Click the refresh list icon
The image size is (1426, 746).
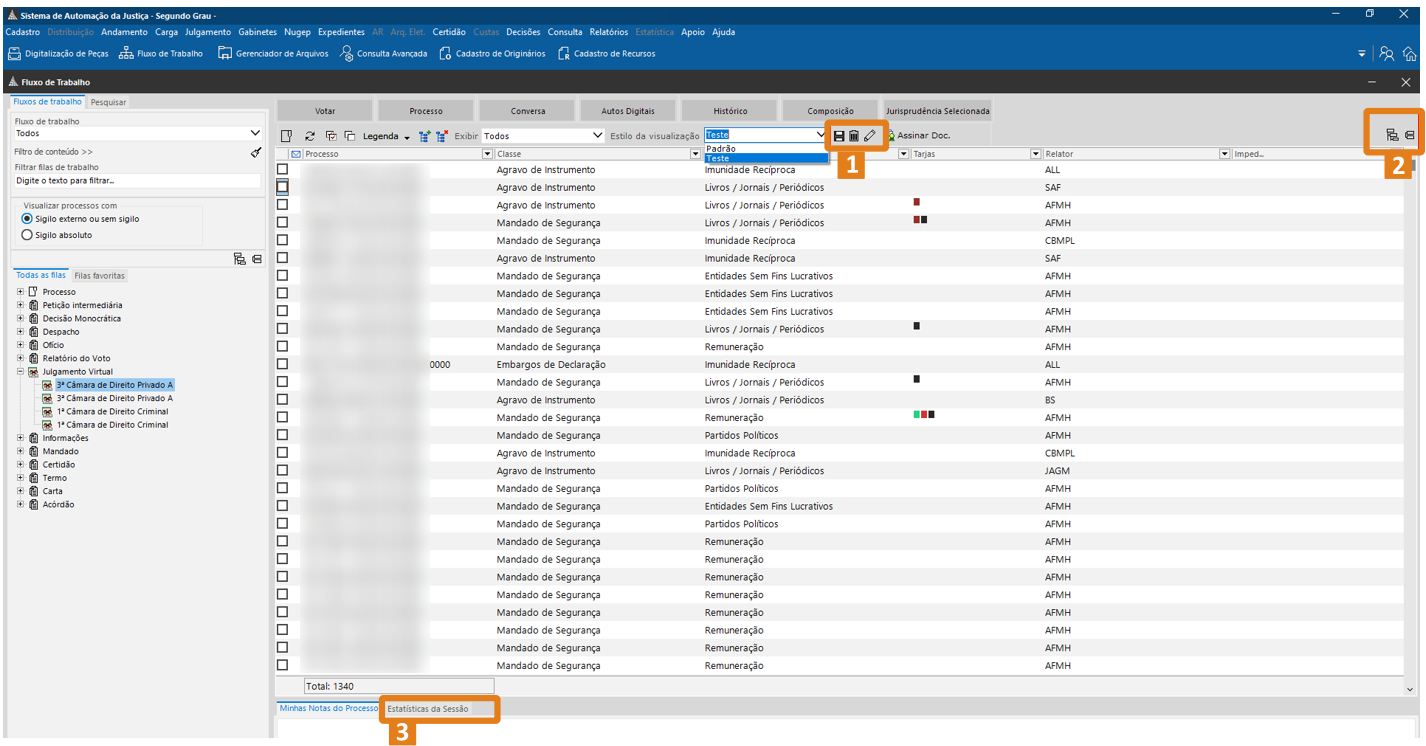[x=310, y=136]
